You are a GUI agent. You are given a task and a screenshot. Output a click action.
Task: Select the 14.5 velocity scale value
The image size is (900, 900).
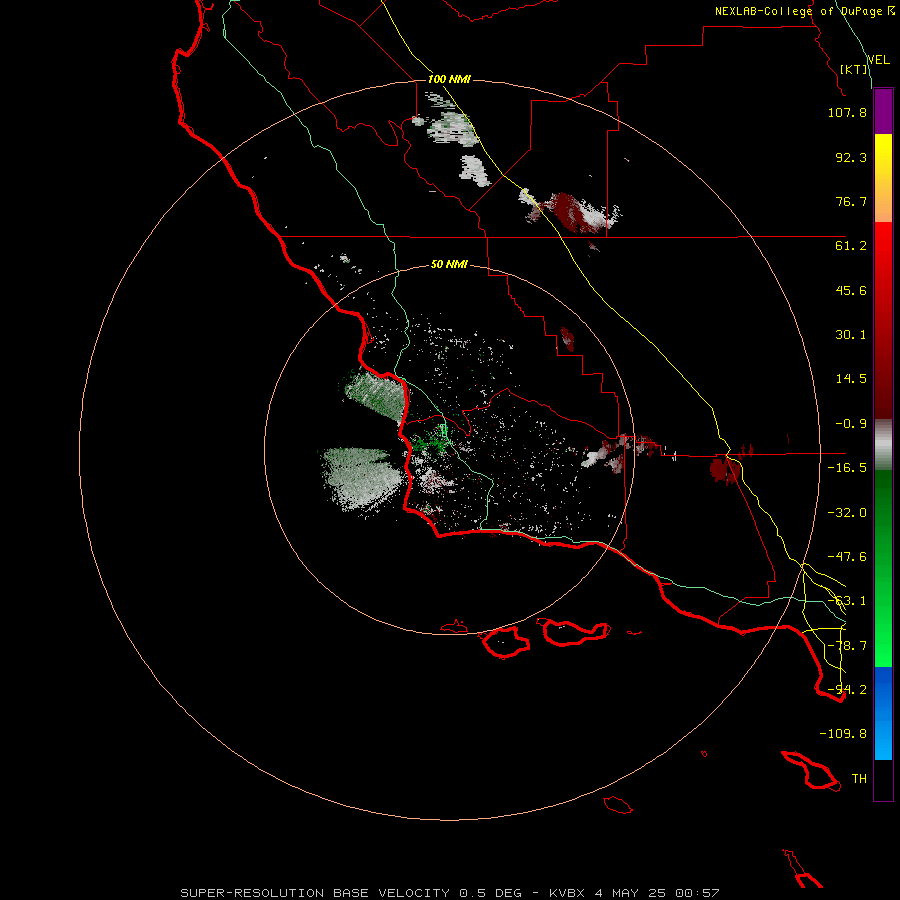[851, 379]
